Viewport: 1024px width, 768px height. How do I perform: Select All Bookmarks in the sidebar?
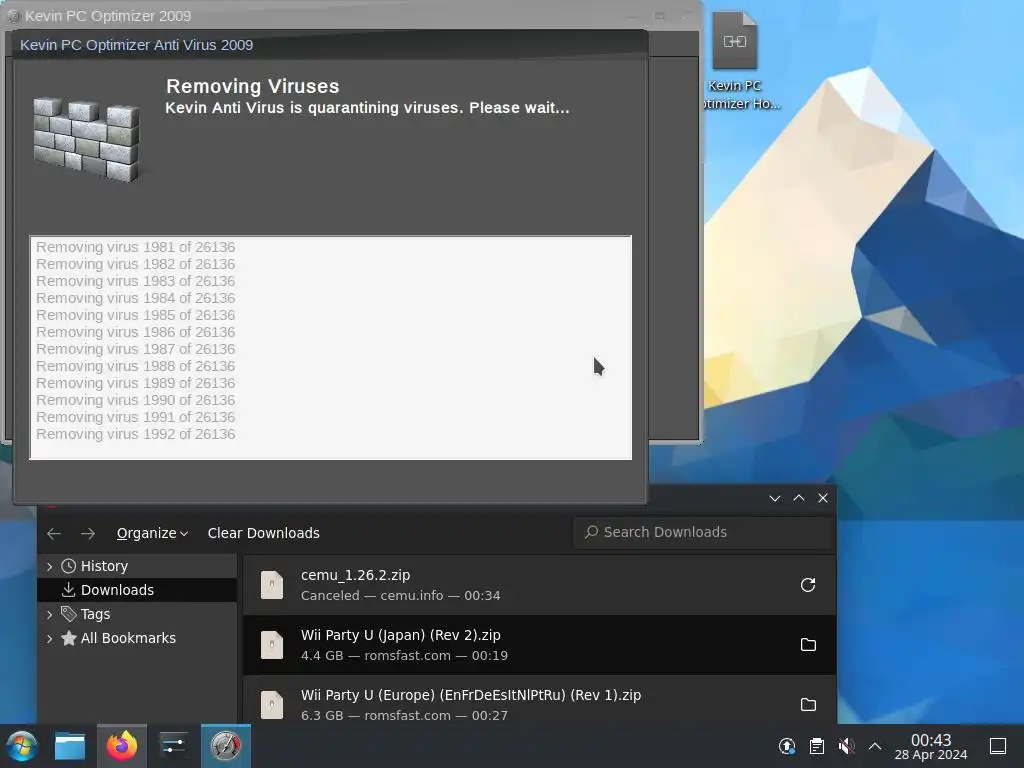tap(137, 638)
